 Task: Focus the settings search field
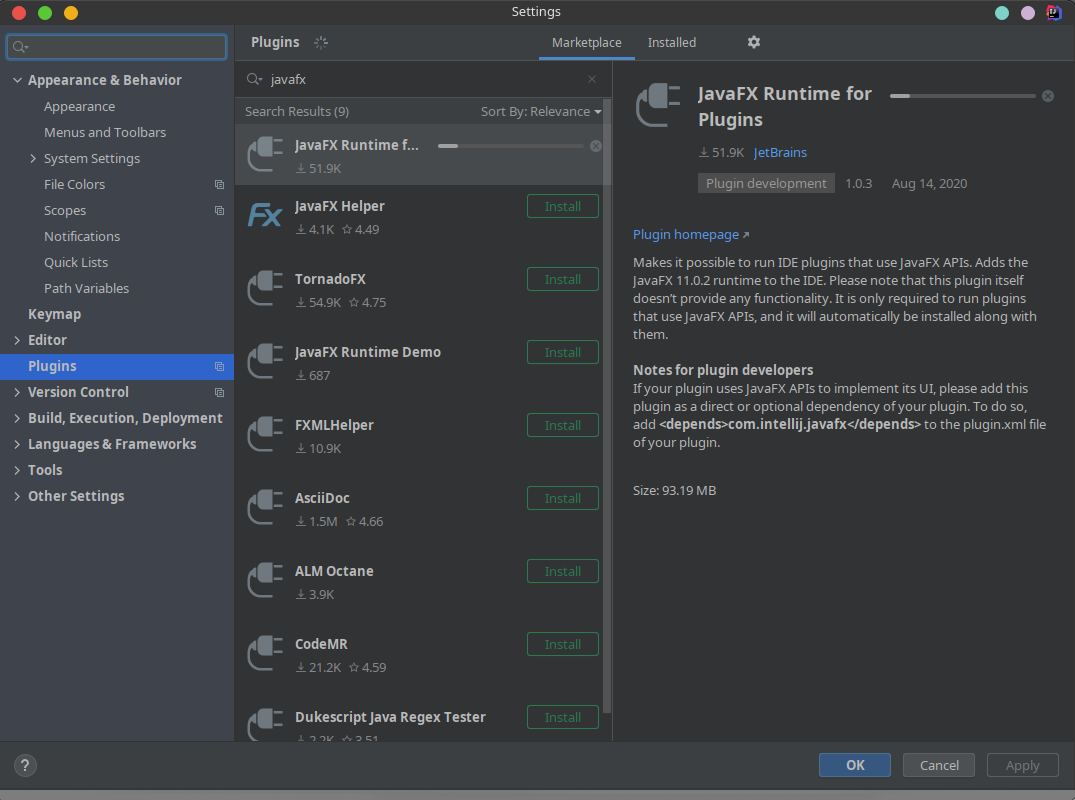(117, 47)
